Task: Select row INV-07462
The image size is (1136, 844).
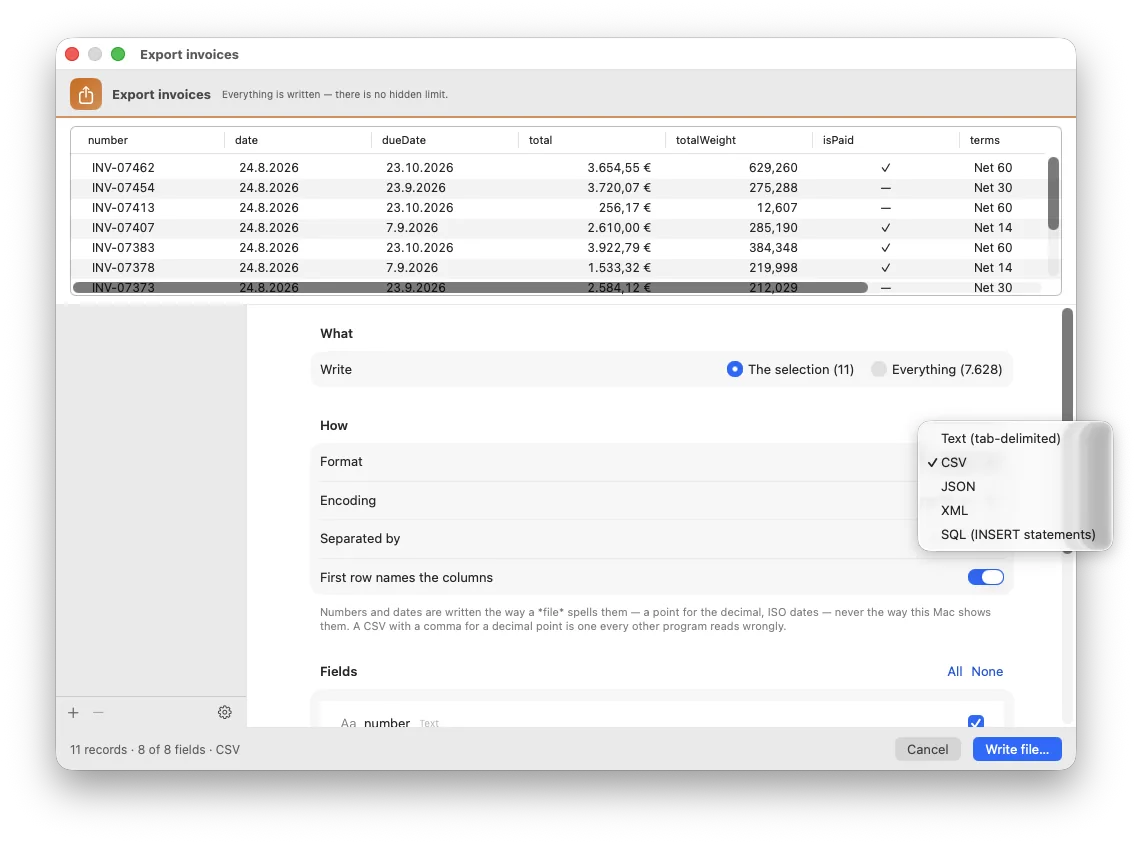Action: pos(559,167)
